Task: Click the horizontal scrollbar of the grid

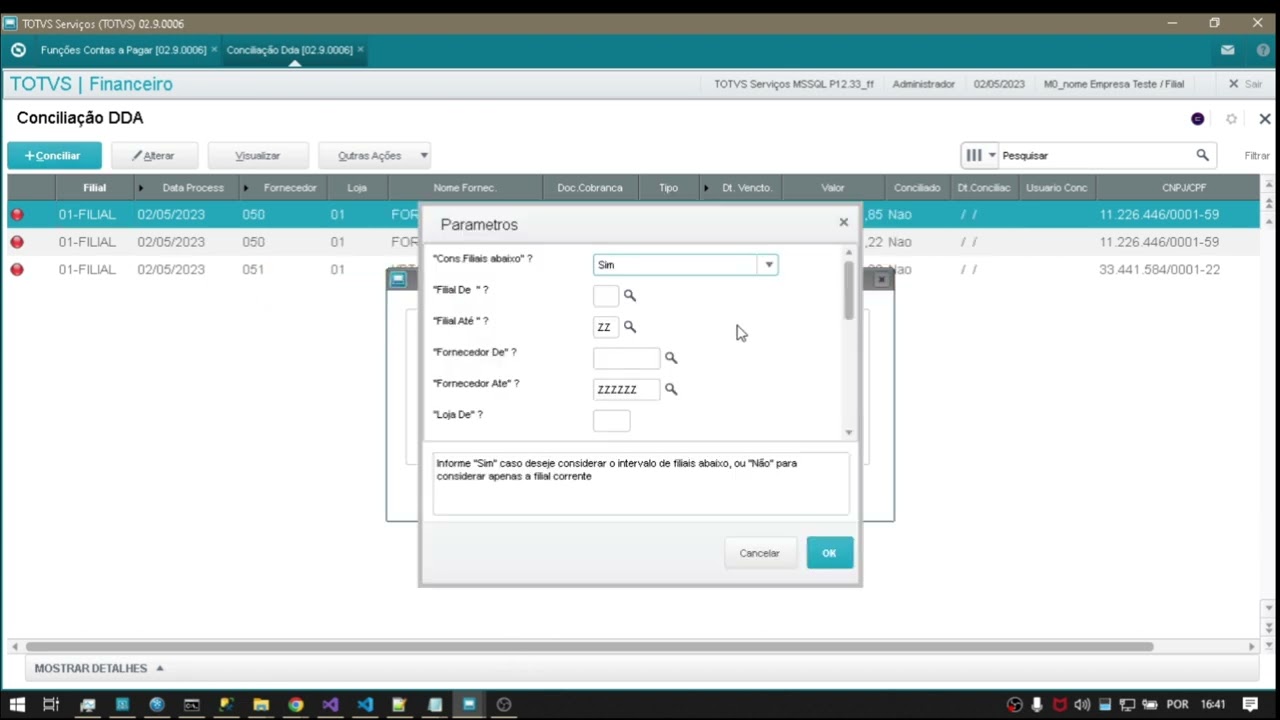Action: tap(590, 647)
